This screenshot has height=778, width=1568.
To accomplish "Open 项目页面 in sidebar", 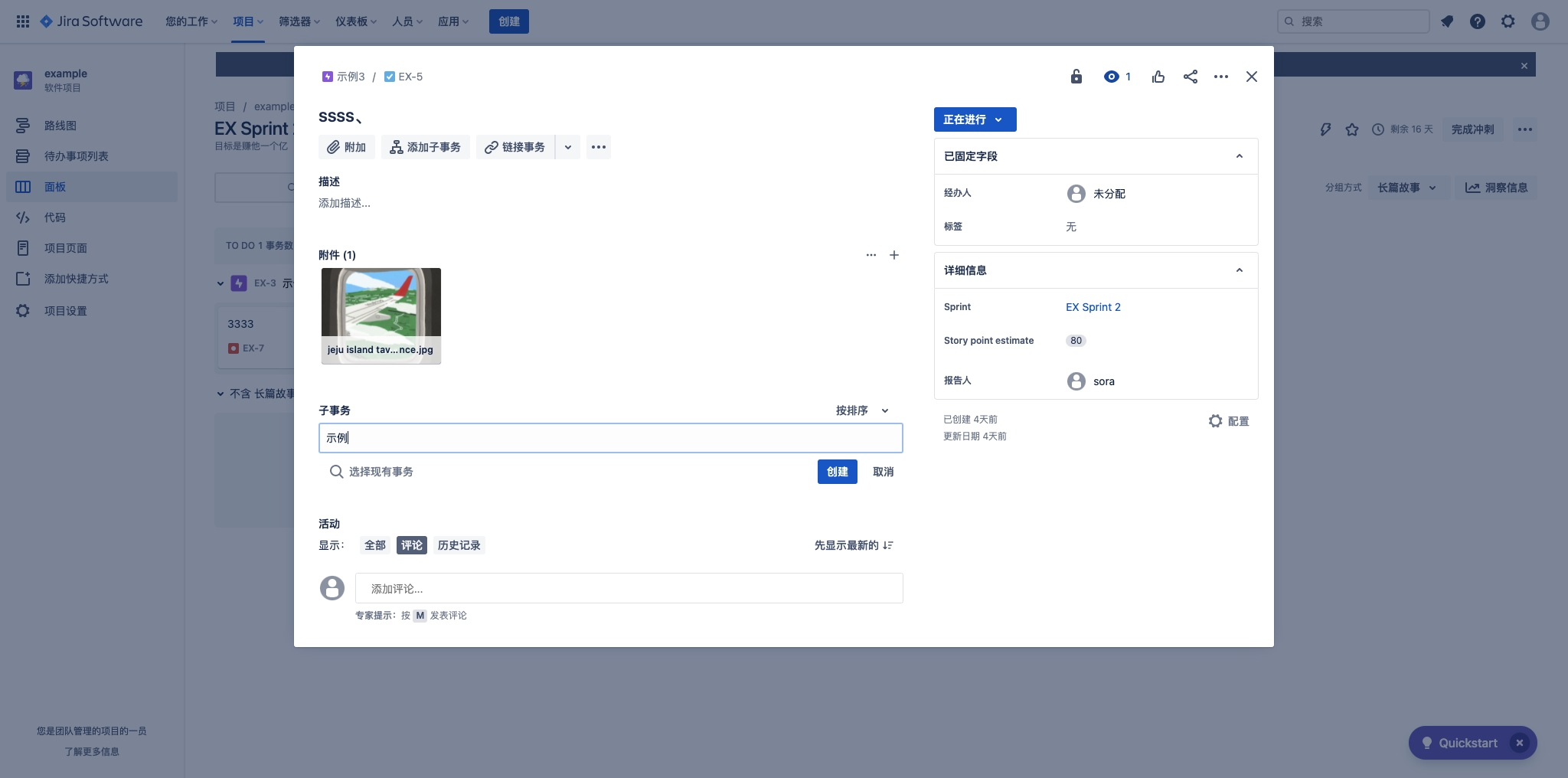I will click(92, 248).
